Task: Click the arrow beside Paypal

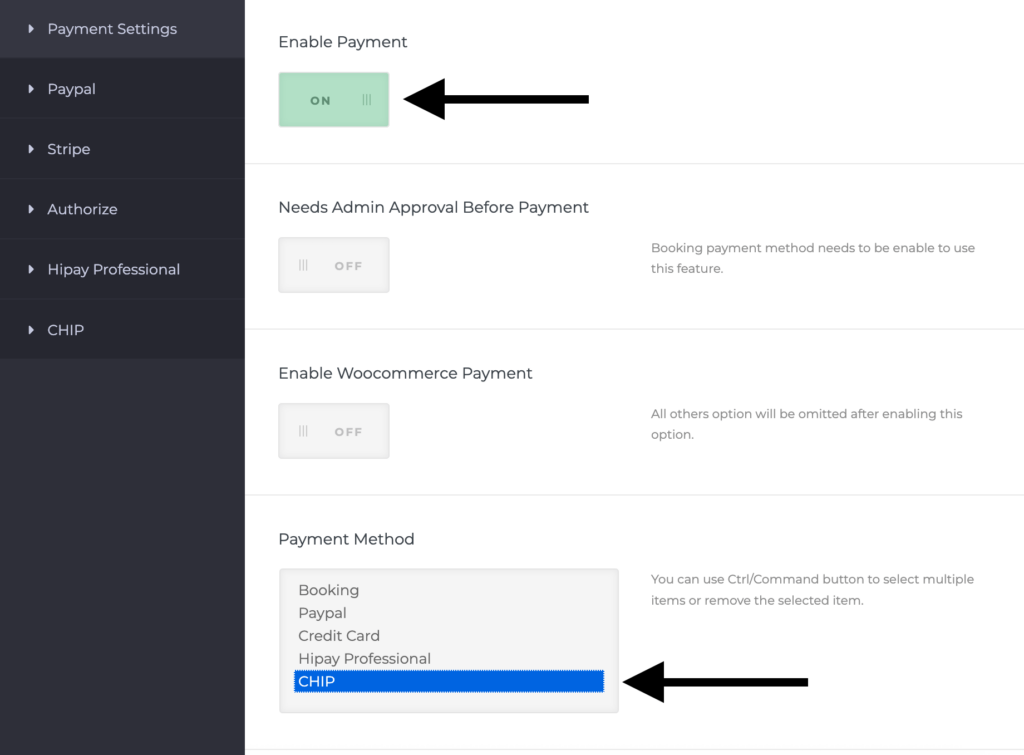Action: coord(31,89)
